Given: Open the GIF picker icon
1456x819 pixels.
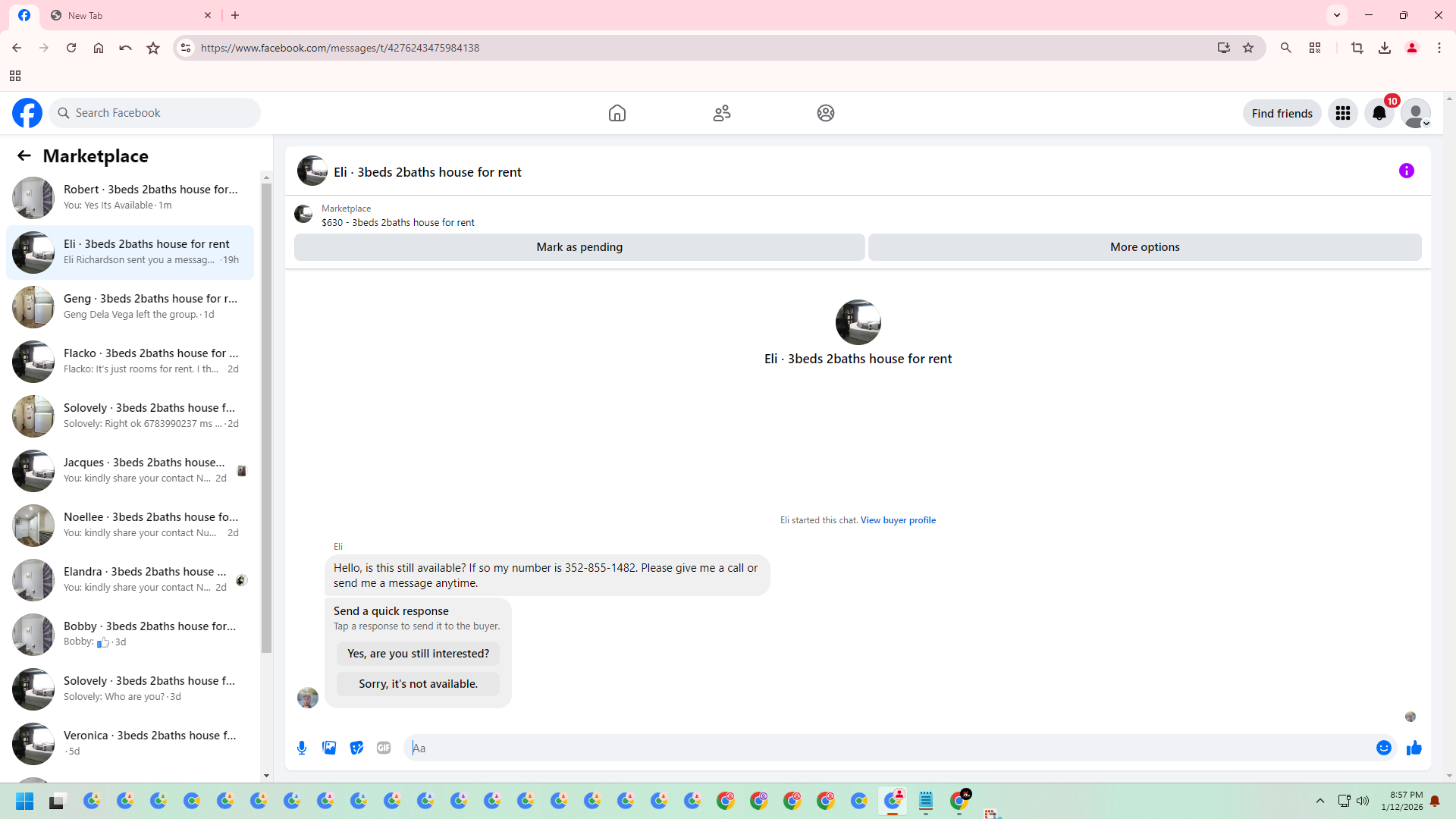Looking at the screenshot, I should pos(384,748).
